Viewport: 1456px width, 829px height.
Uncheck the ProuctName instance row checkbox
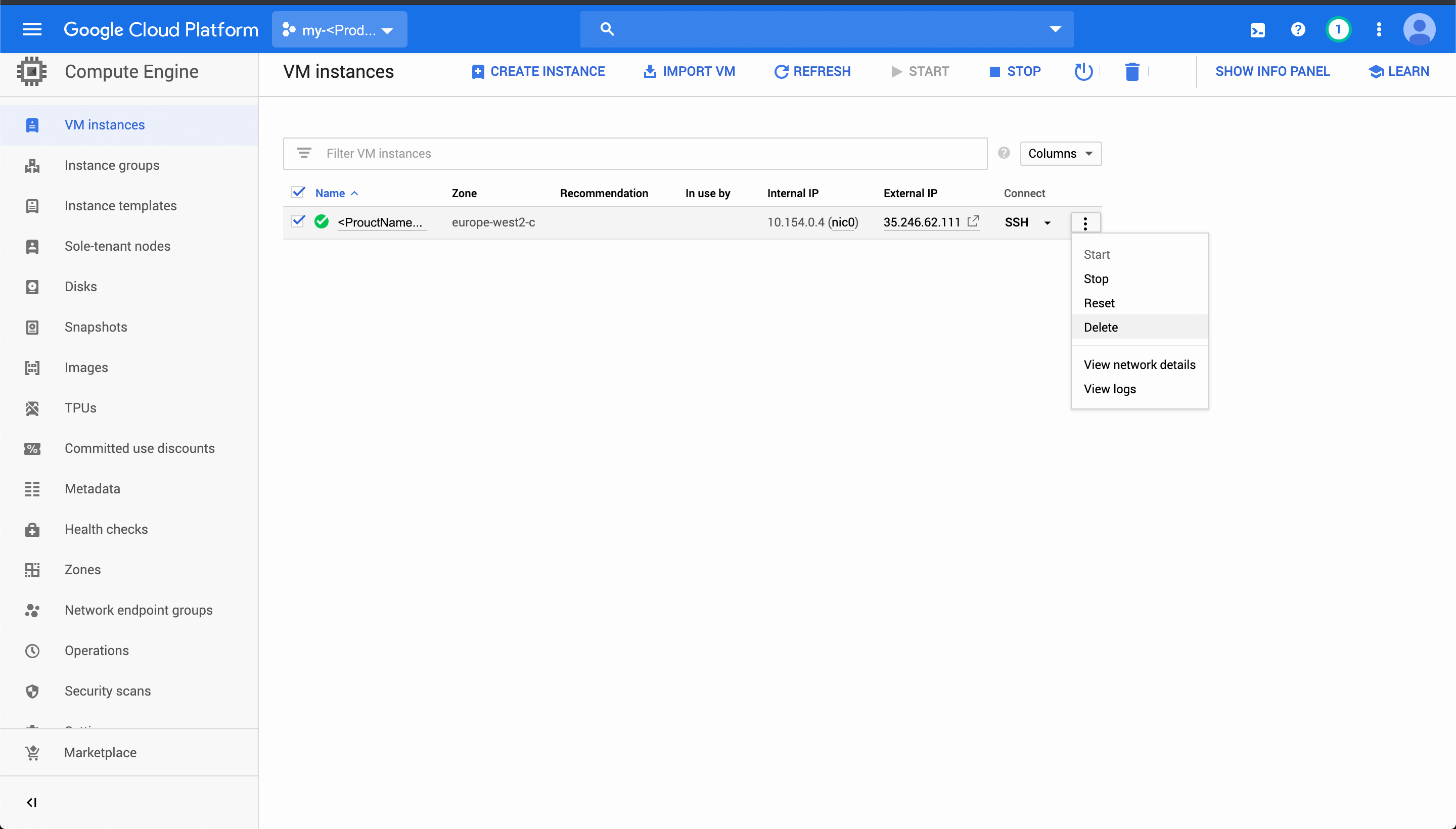click(298, 221)
